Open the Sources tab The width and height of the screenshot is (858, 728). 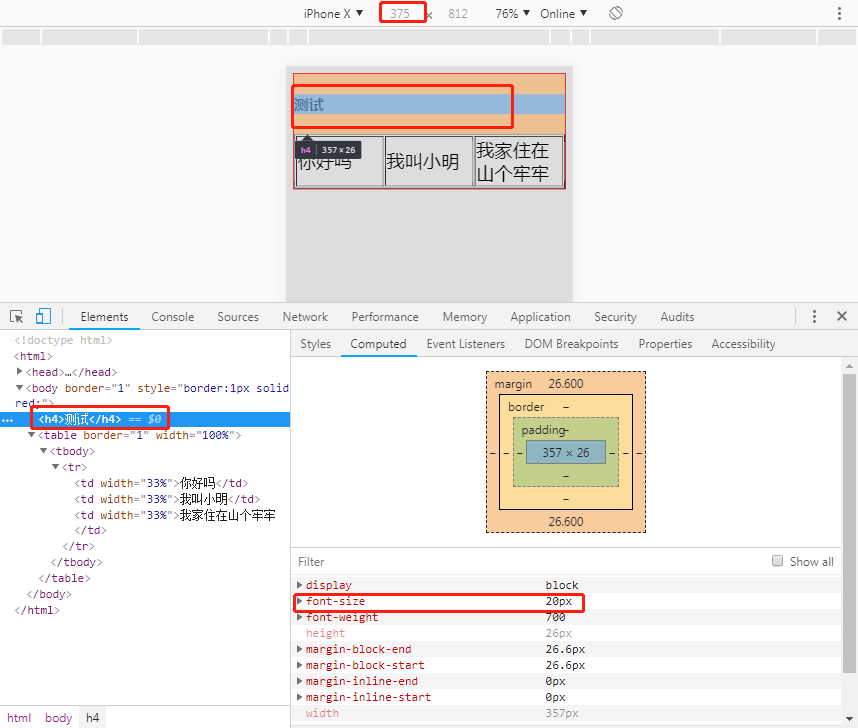pyautogui.click(x=237, y=317)
